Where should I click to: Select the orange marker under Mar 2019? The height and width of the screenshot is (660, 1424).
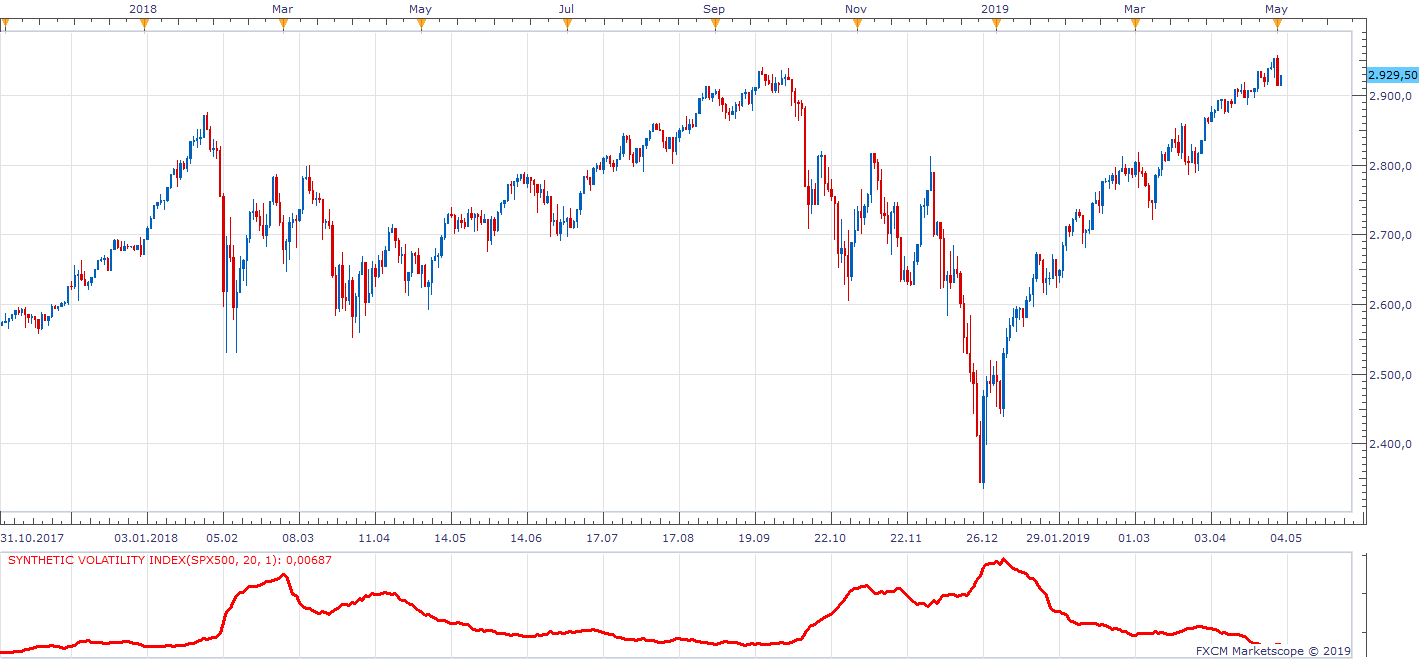[1135, 24]
